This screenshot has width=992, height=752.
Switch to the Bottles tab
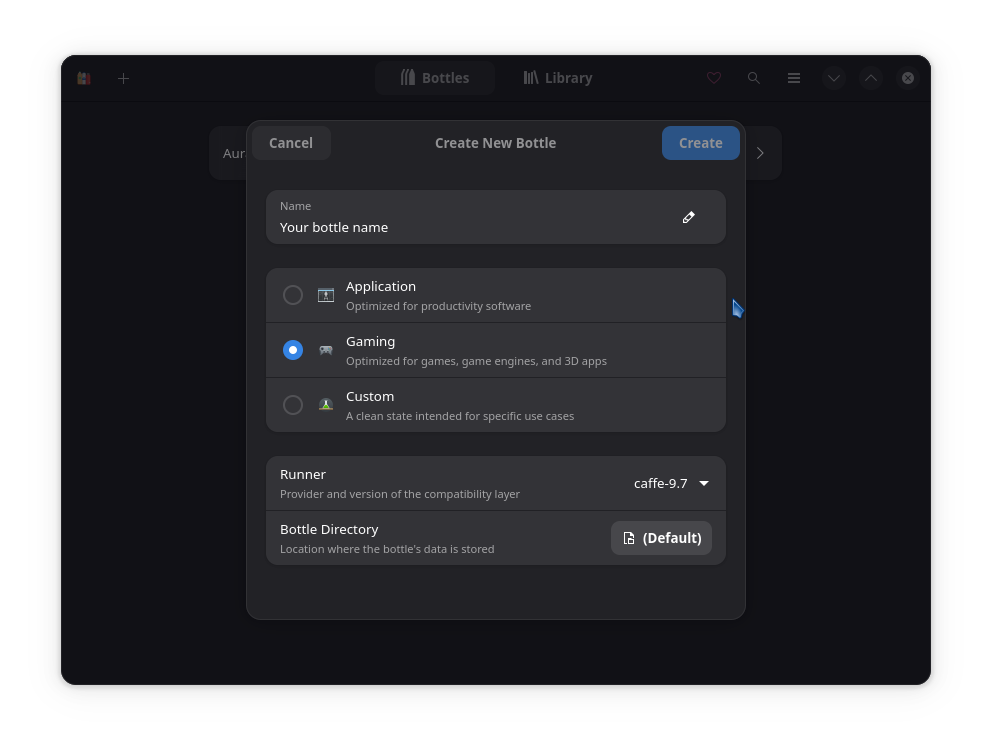[x=435, y=78]
